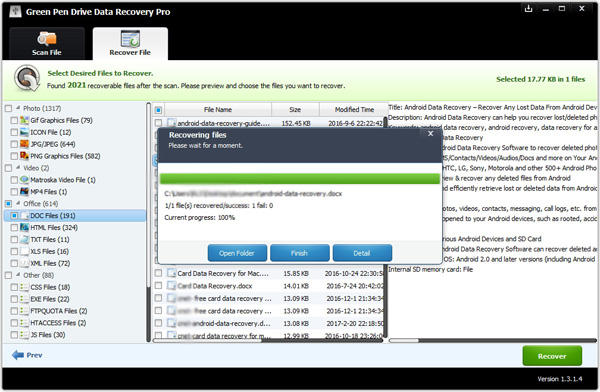
Task: Click the Version 1.3.1.4 label
Action: click(x=560, y=379)
